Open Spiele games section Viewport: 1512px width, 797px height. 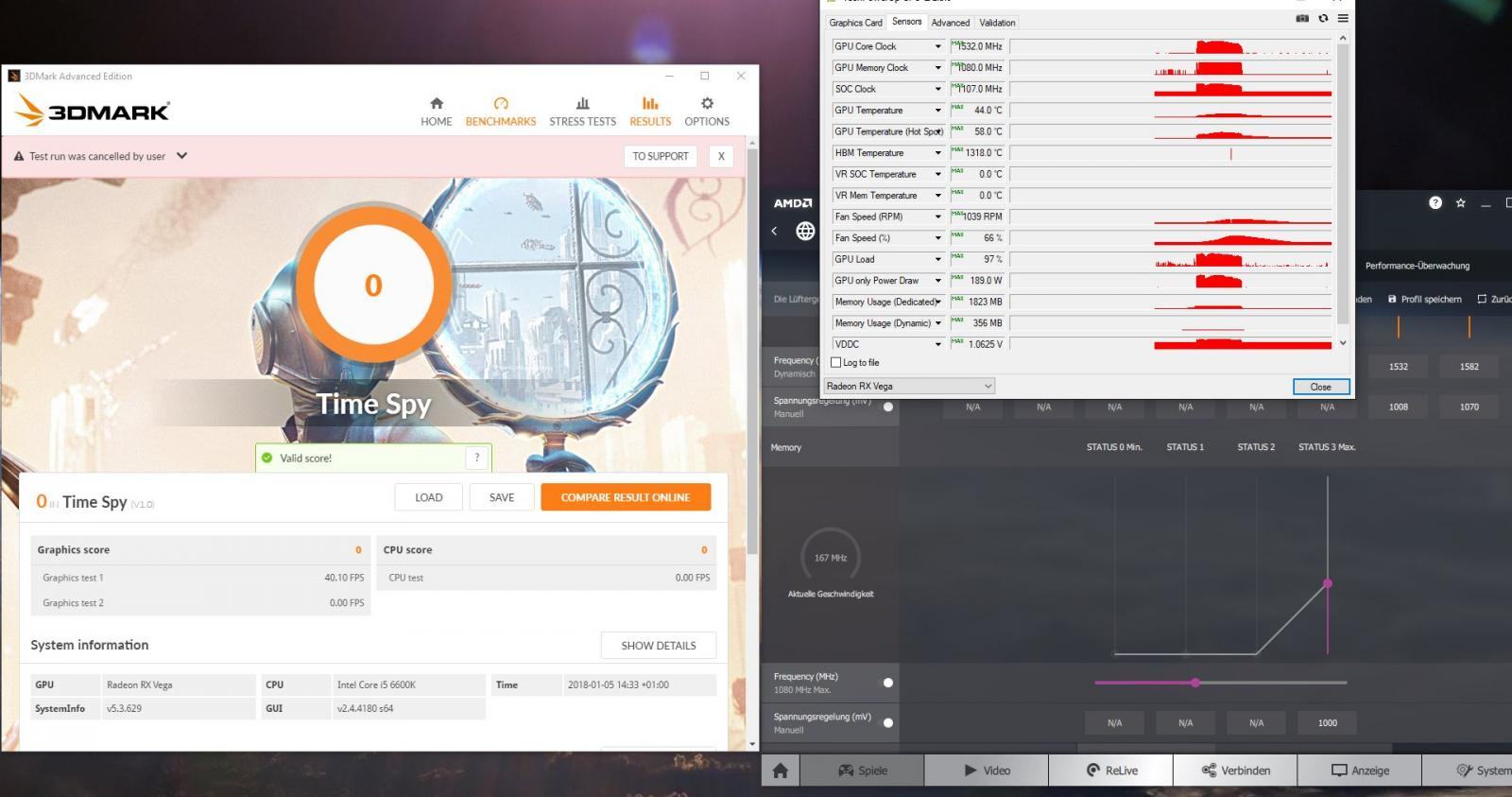pyautogui.click(x=863, y=771)
